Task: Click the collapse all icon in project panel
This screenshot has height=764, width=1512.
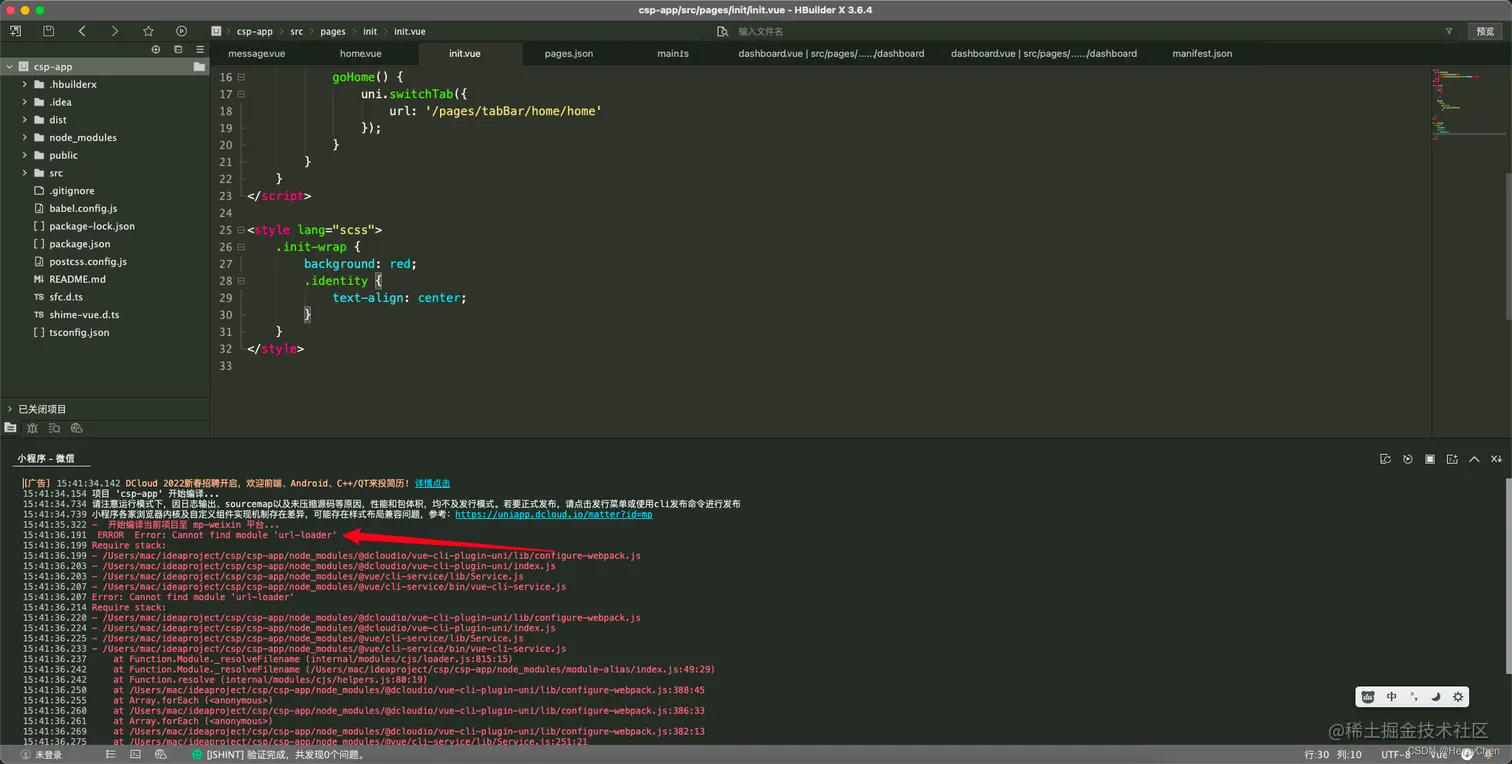Action: pyautogui.click(x=178, y=49)
